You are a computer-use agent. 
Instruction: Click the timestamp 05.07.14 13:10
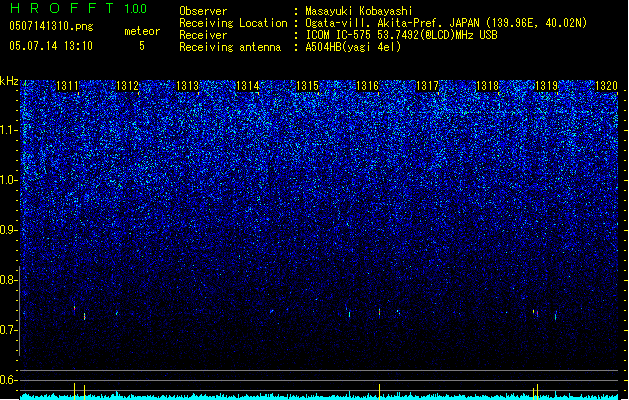(51, 46)
